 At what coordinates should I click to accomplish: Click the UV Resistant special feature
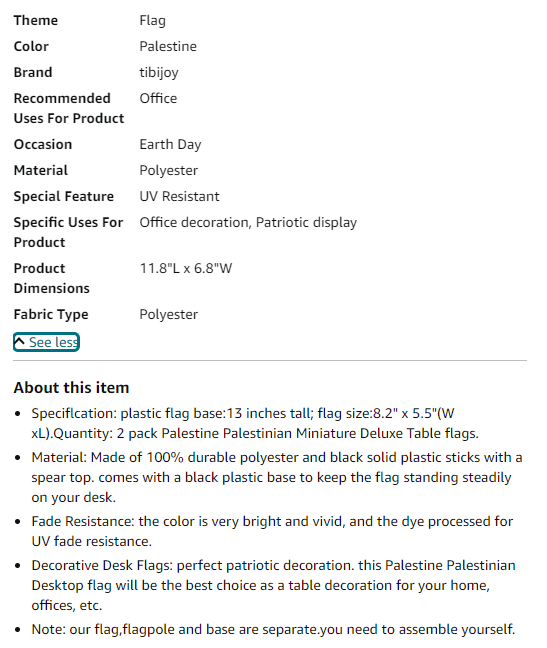[179, 196]
